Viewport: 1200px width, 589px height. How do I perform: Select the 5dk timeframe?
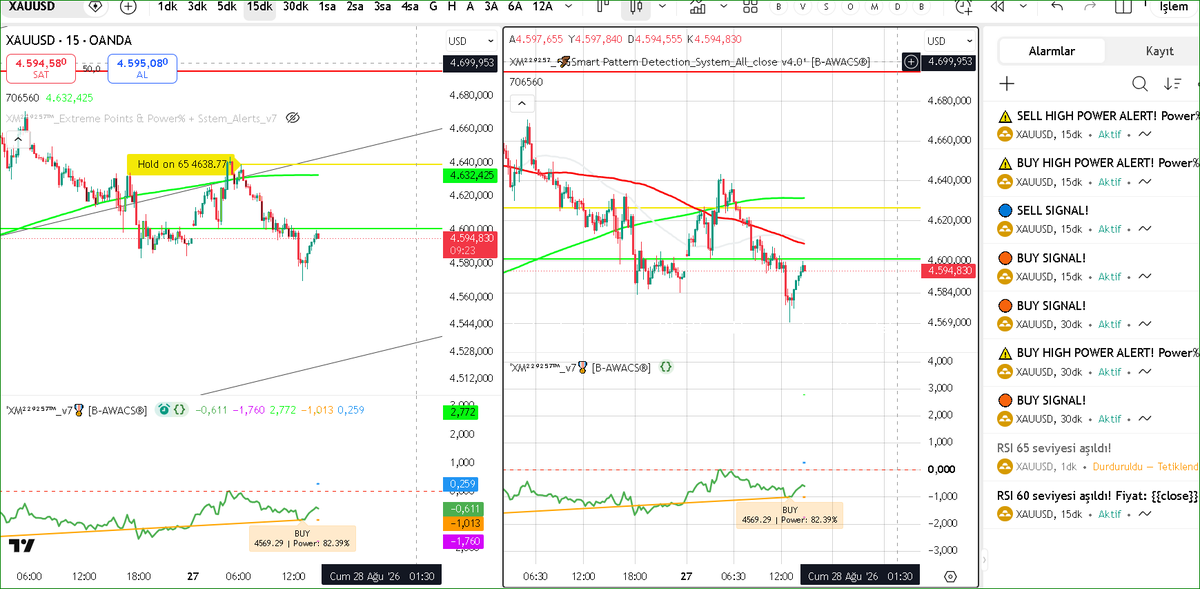click(226, 6)
